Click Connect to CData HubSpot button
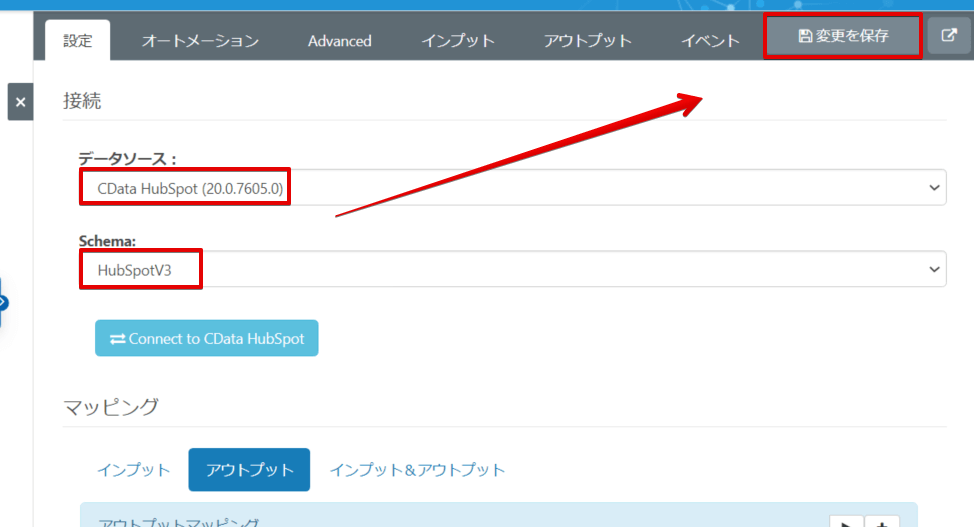The image size is (974, 527). pyautogui.click(x=207, y=338)
